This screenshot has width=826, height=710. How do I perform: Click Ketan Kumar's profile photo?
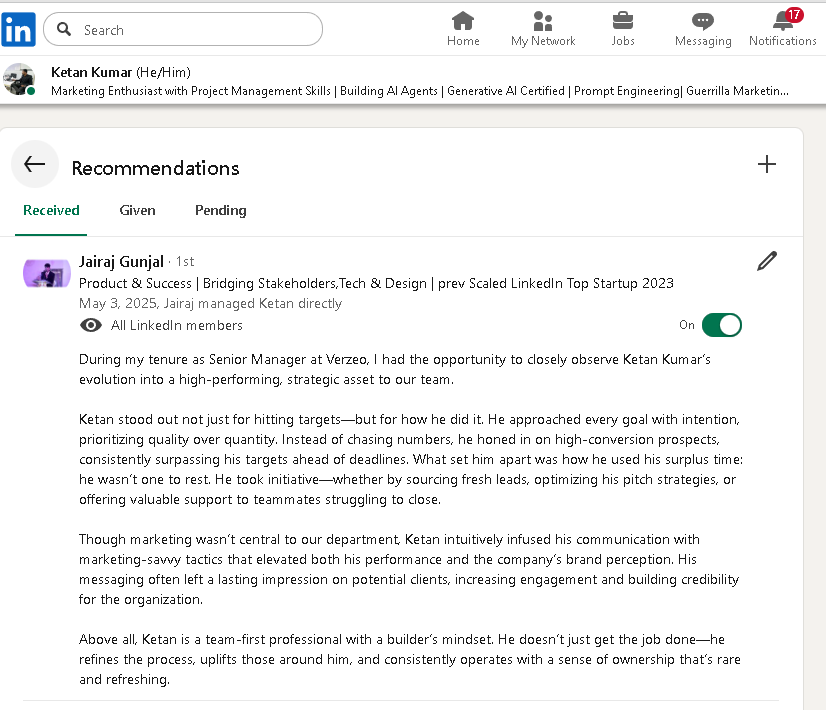pyautogui.click(x=20, y=79)
